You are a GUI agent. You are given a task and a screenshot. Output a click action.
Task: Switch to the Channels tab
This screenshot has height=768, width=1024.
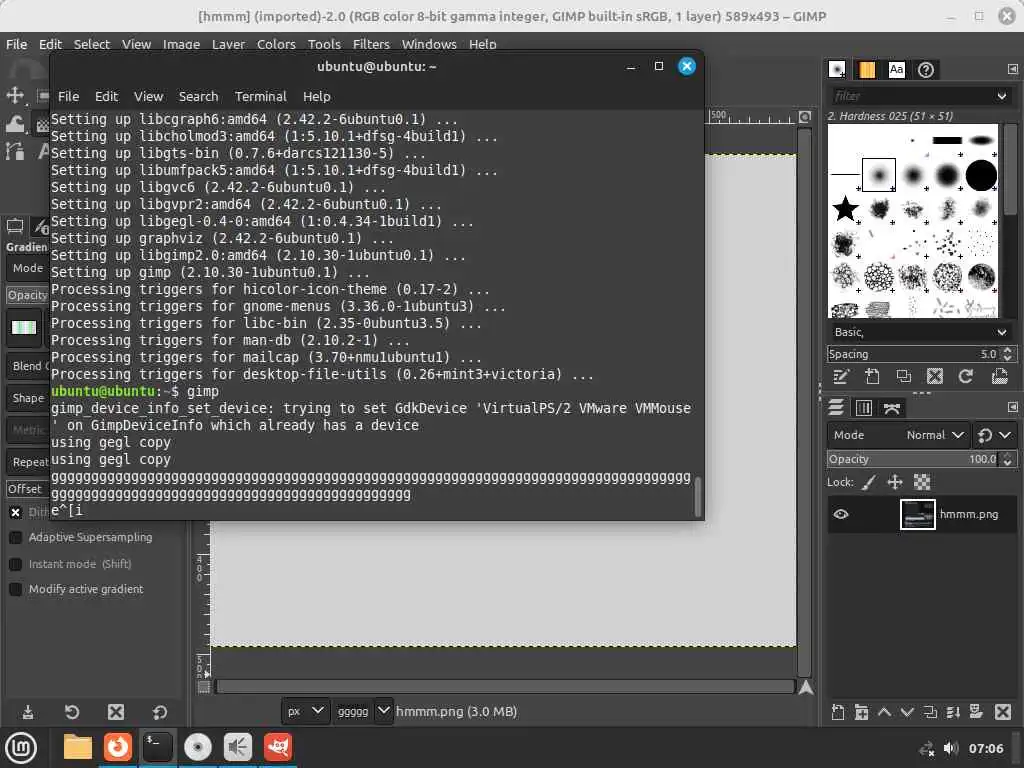[863, 408]
